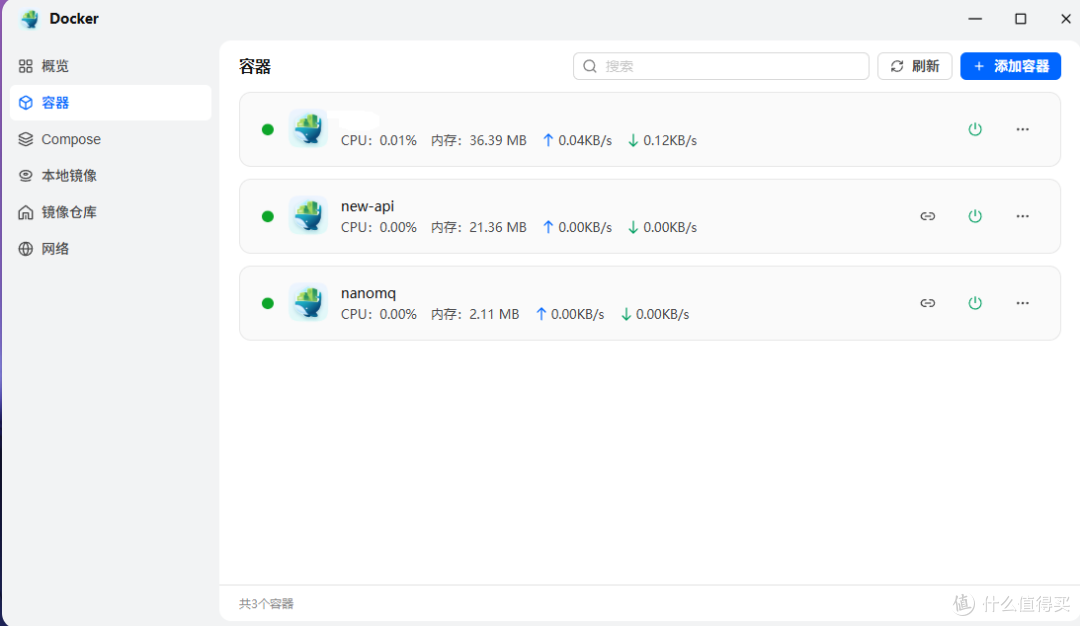Image resolution: width=1080 pixels, height=626 pixels.
Task: Click the disk icon beside 本地镜像
Action: [x=25, y=176]
